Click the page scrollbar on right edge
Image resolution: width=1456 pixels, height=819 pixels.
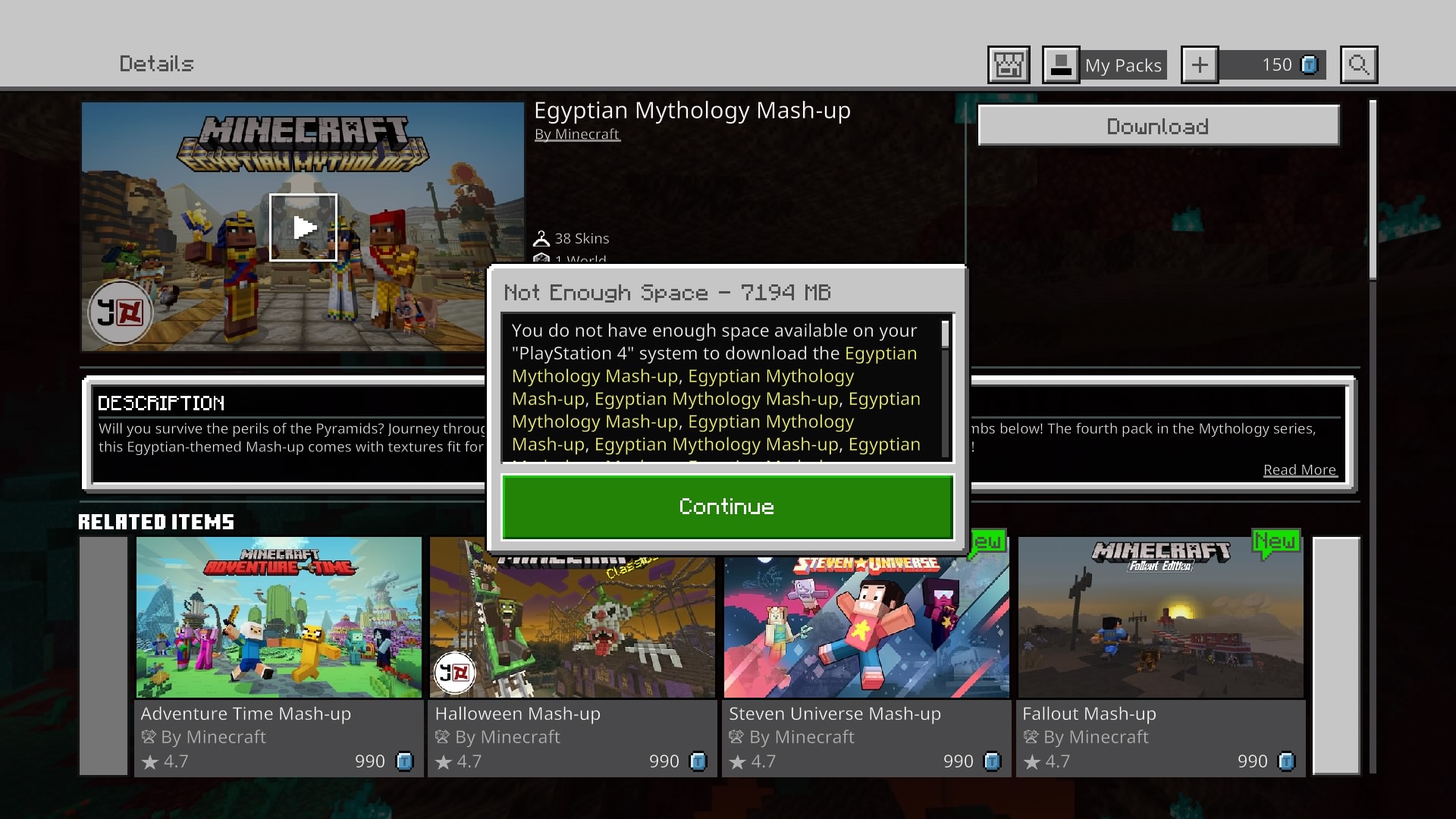click(1373, 190)
